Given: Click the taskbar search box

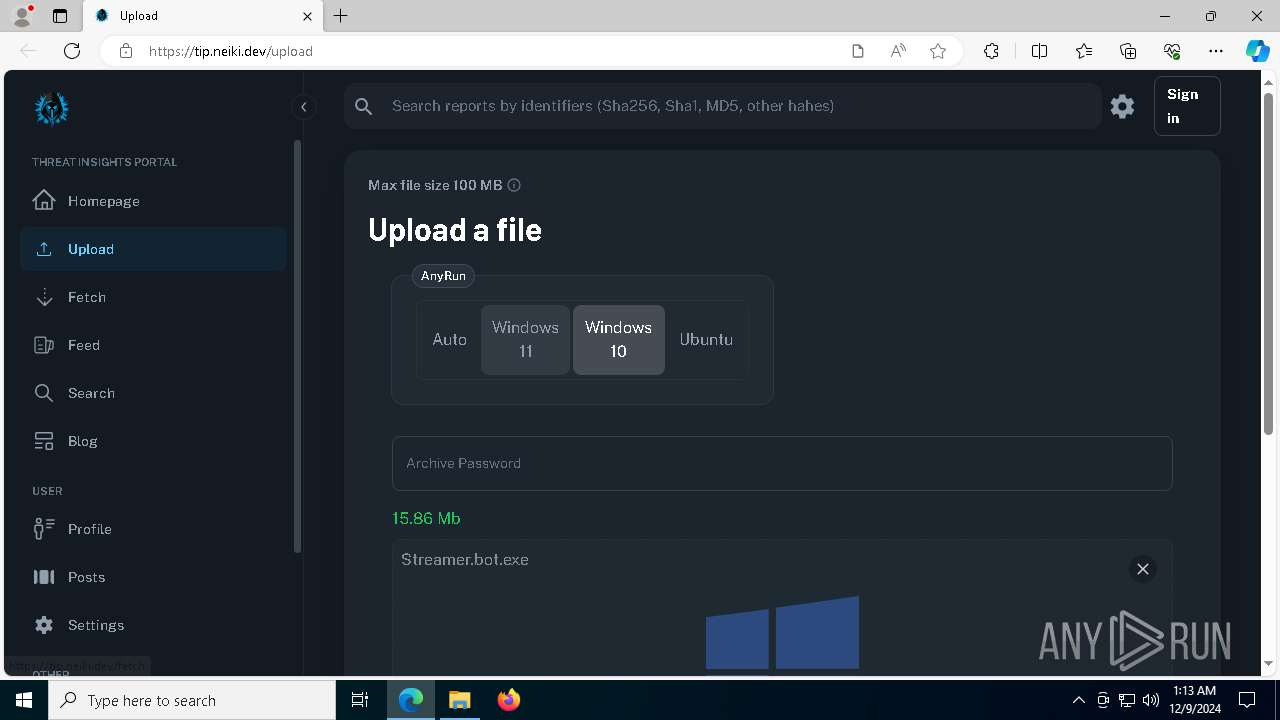Looking at the screenshot, I should click(192, 700).
